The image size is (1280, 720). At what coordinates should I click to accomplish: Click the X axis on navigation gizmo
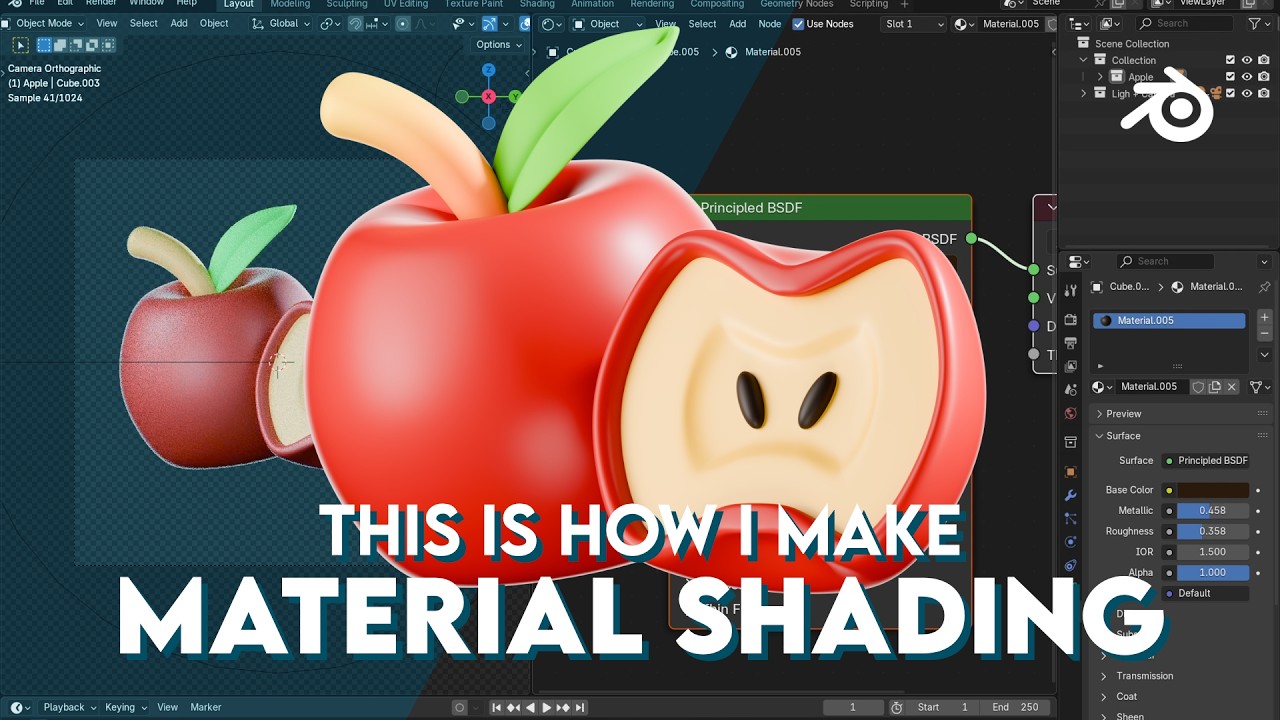click(489, 96)
